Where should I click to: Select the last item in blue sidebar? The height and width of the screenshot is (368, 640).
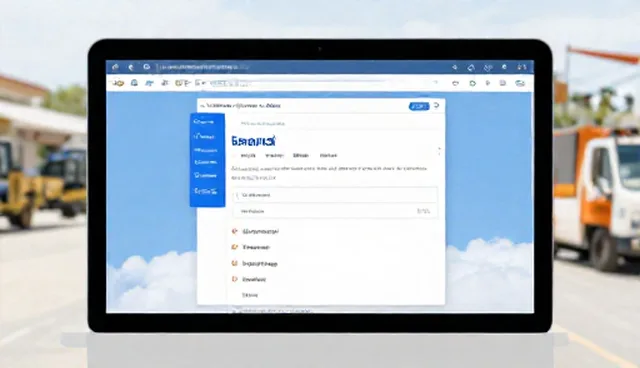point(206,191)
